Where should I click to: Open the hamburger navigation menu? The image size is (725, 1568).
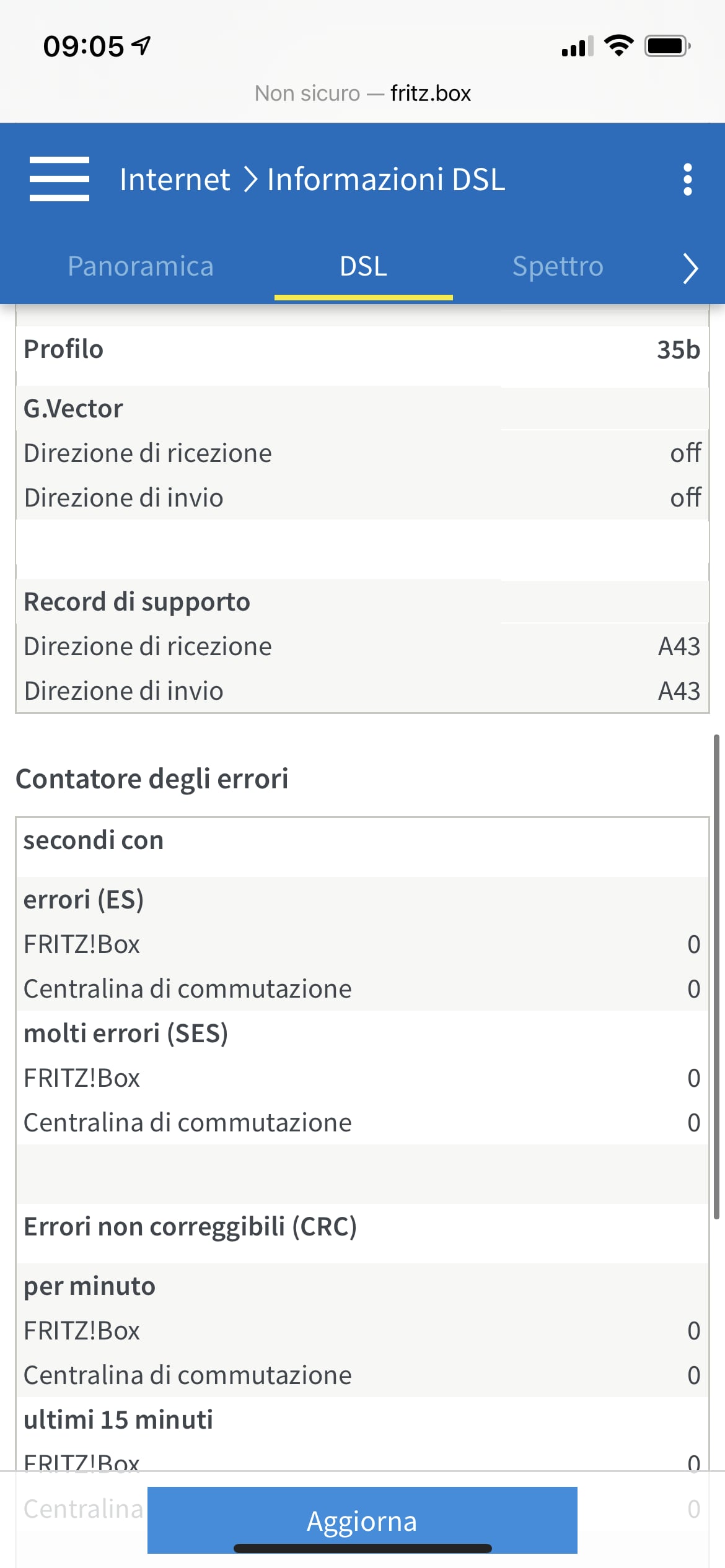[x=59, y=179]
